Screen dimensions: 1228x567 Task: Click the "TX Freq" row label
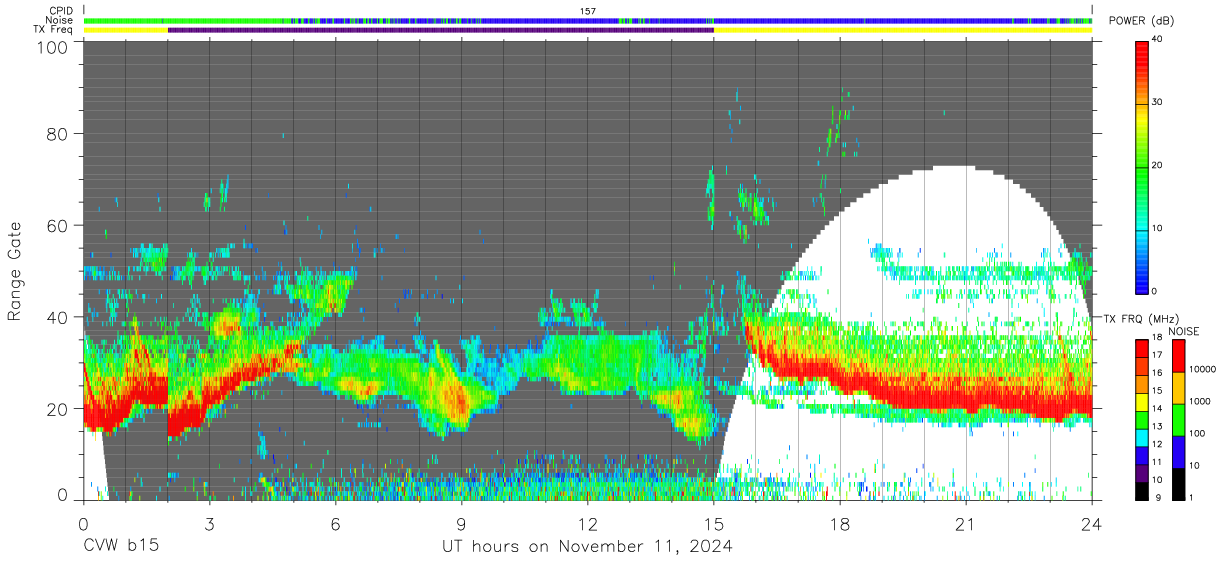point(54,30)
